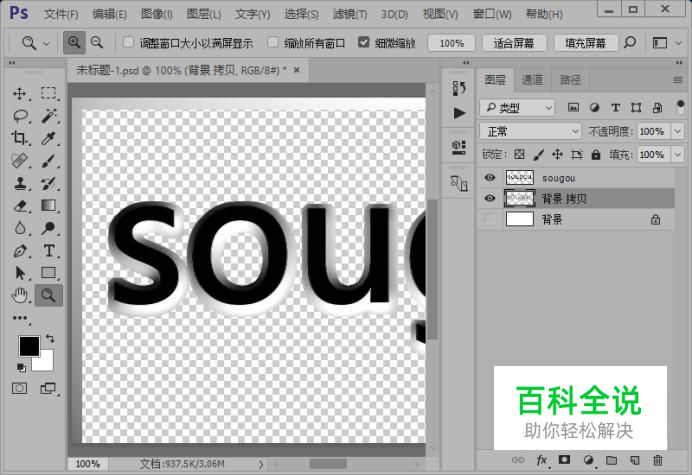Add a layer mask
Viewport: 692px width, 475px height.
[x=564, y=460]
